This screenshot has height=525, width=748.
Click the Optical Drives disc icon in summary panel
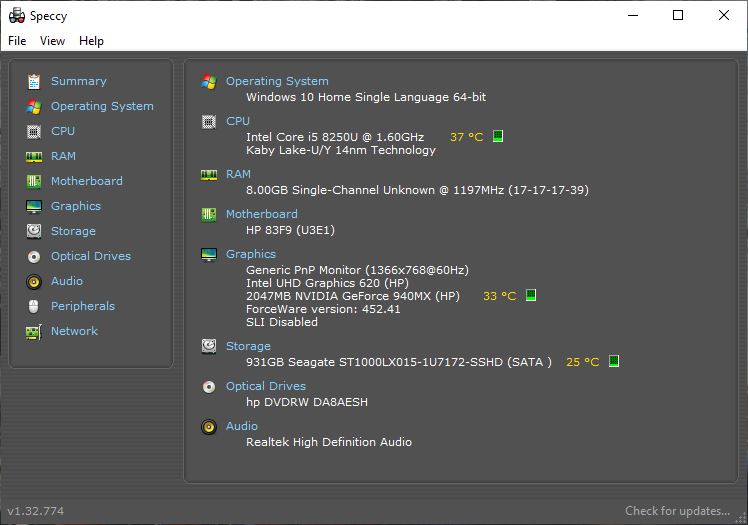[x=209, y=386]
